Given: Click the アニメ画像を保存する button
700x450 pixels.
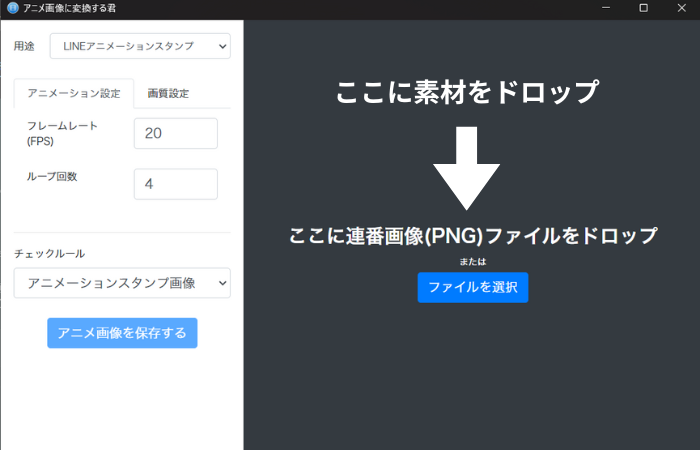Looking at the screenshot, I should [122, 333].
